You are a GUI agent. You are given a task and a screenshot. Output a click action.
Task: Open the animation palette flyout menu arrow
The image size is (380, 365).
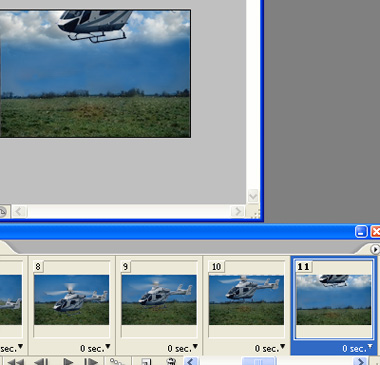click(375, 249)
